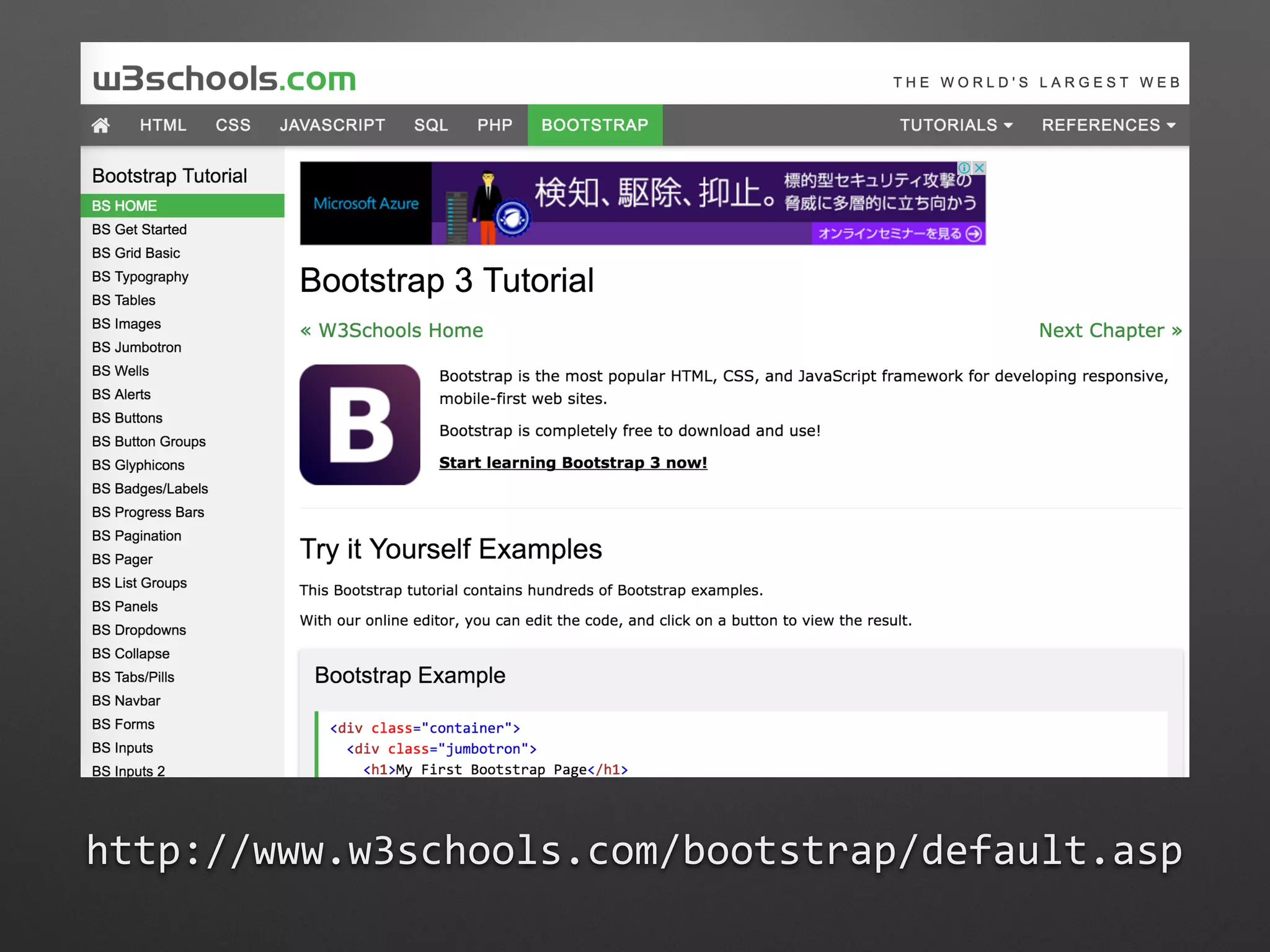Image resolution: width=1270 pixels, height=952 pixels.
Task: Click the 'Bootstrap Tutorial' sidebar title
Action: coord(170,176)
